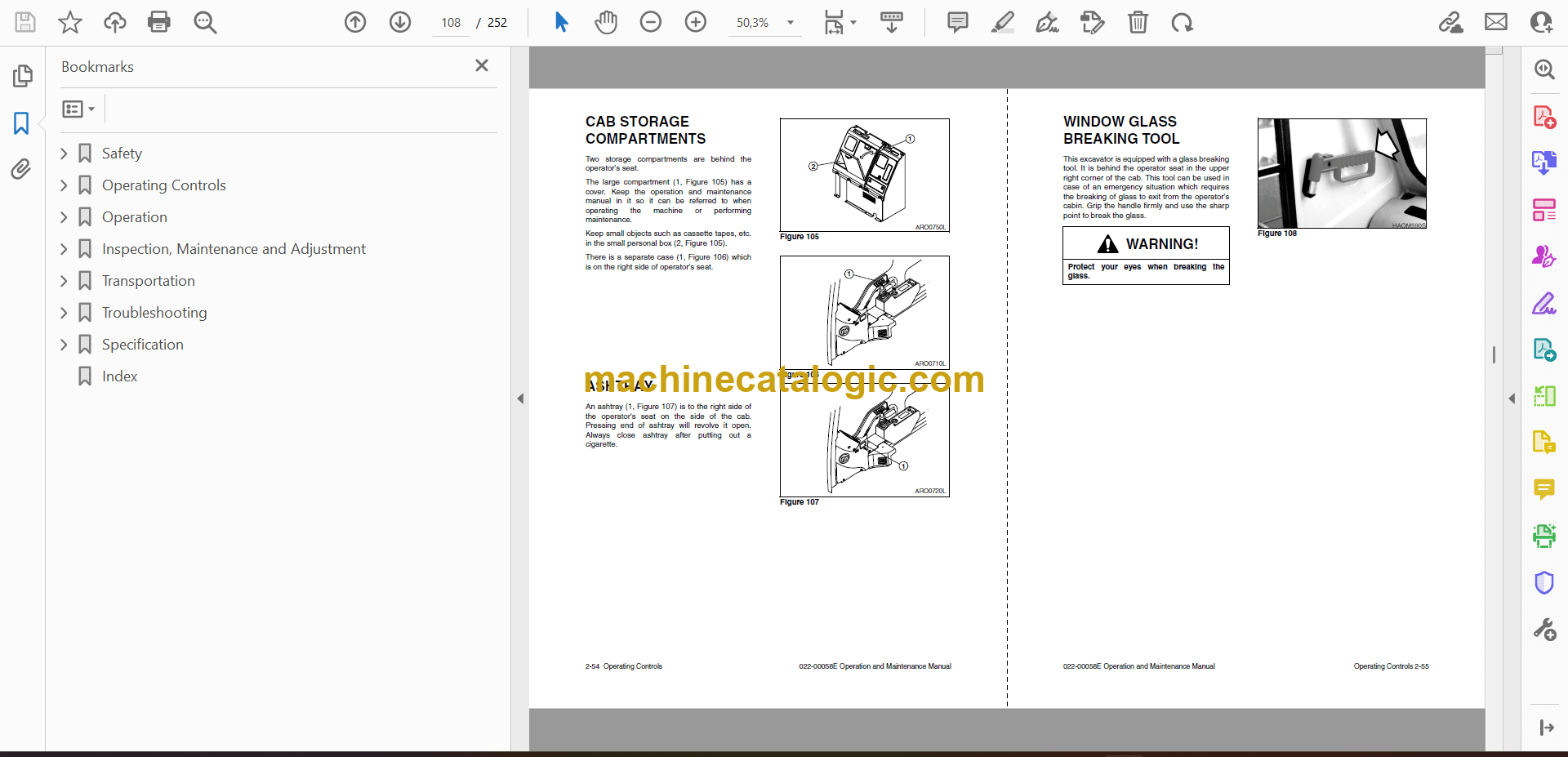Click the page number input field
Viewport: 1568px width, 757px height.
(451, 23)
